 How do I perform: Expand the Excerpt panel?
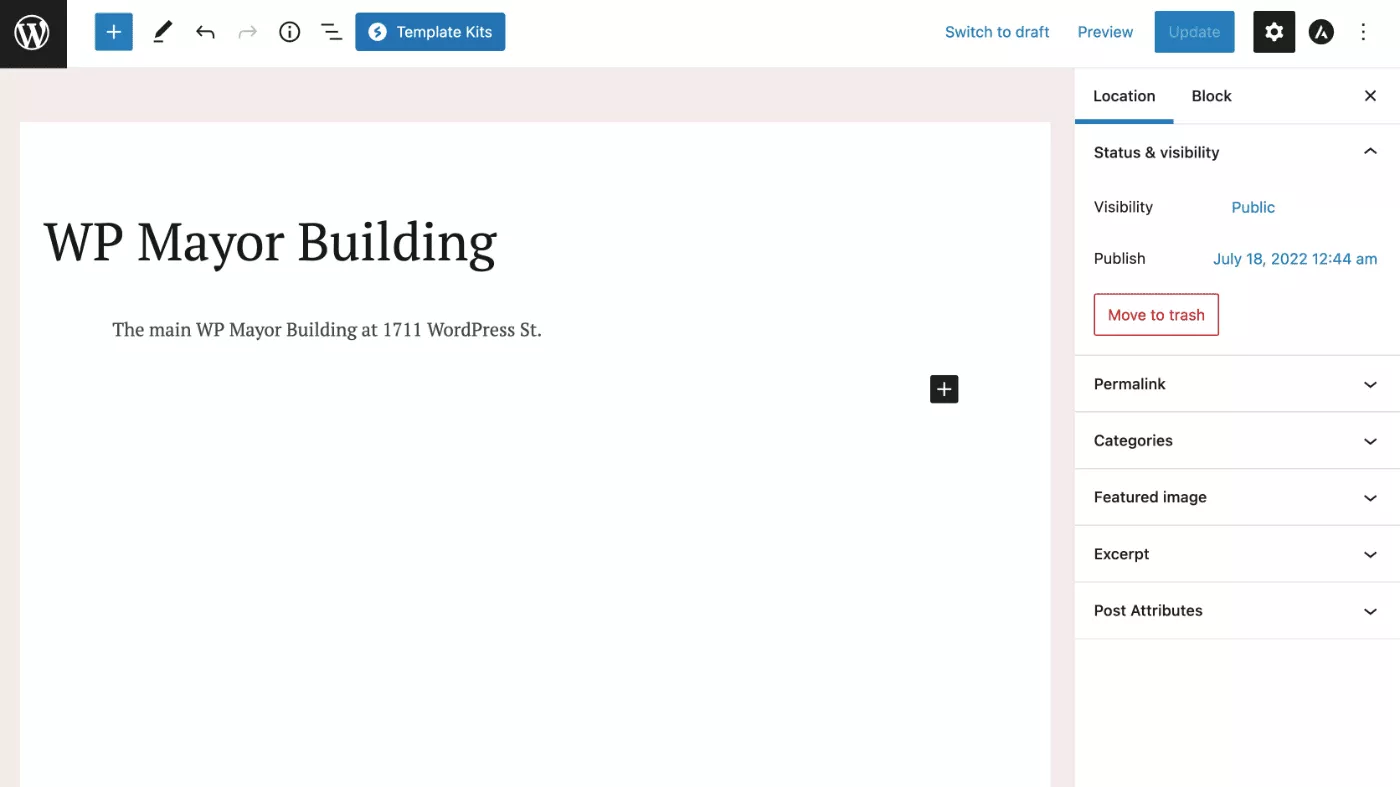(1237, 554)
